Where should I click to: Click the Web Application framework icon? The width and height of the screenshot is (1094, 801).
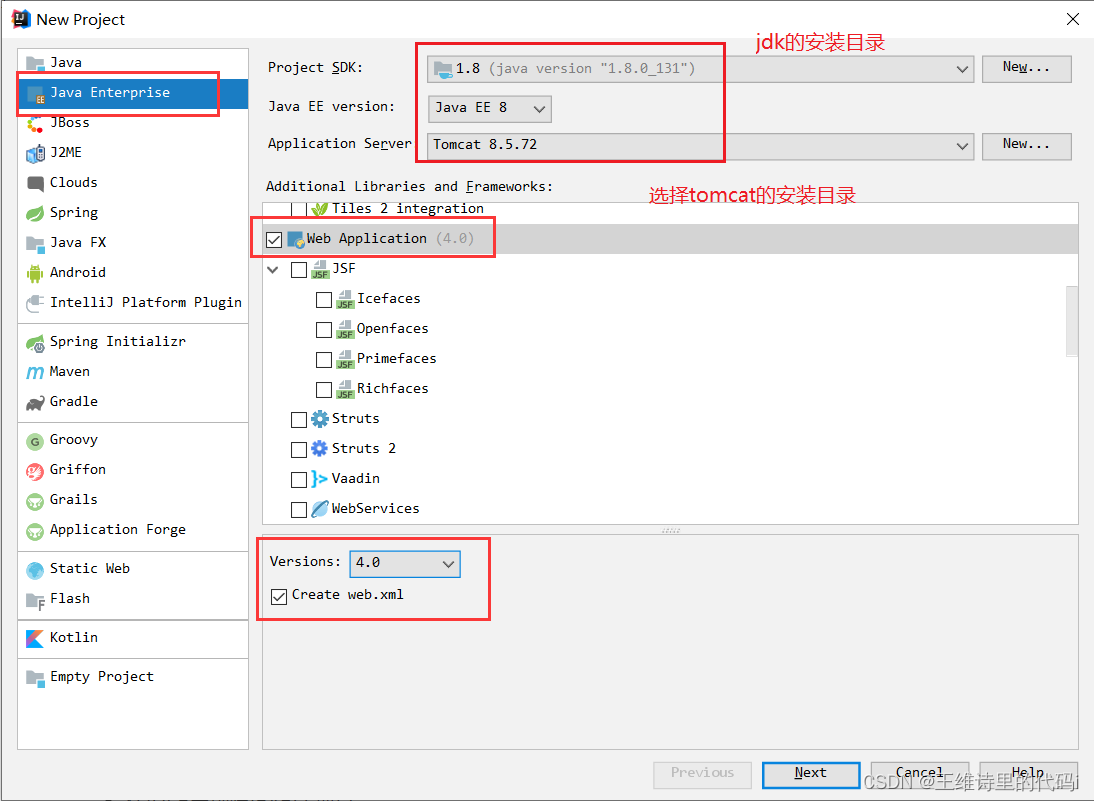click(296, 239)
